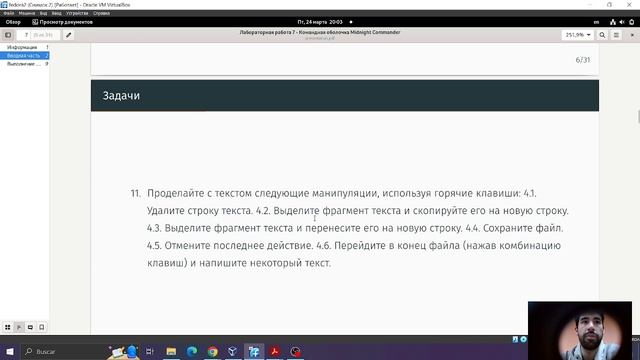Click the search highlights illustration in Buscar
Viewport: 640px width, 360px height.
123,352
